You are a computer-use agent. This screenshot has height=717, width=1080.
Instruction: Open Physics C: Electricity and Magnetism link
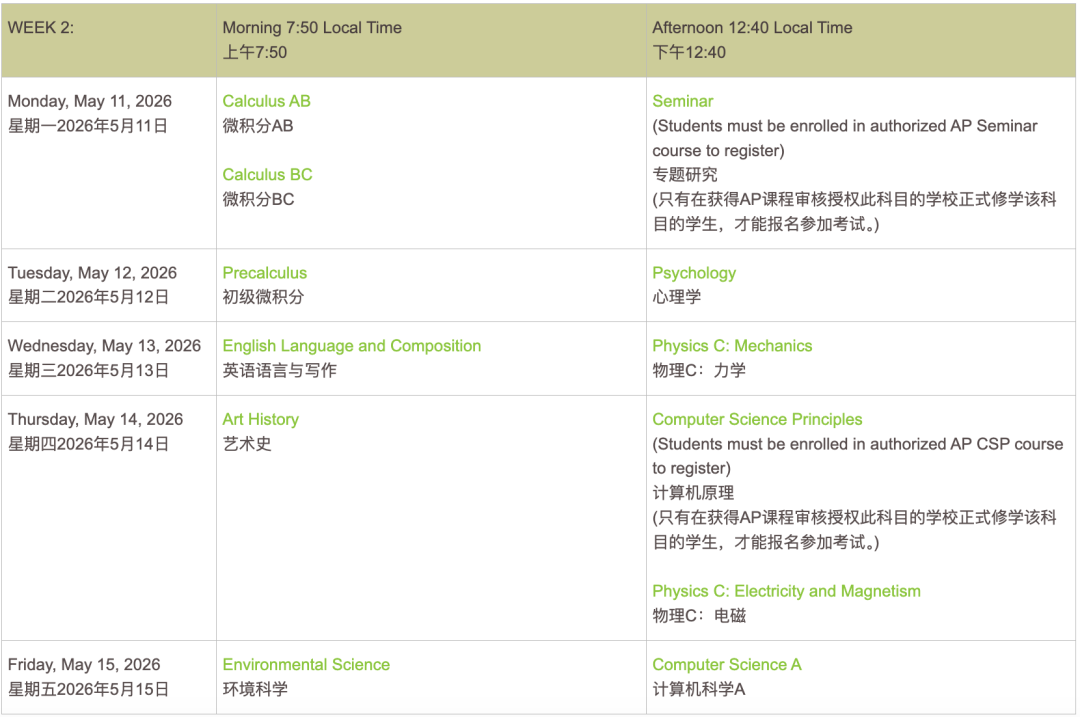click(x=787, y=591)
